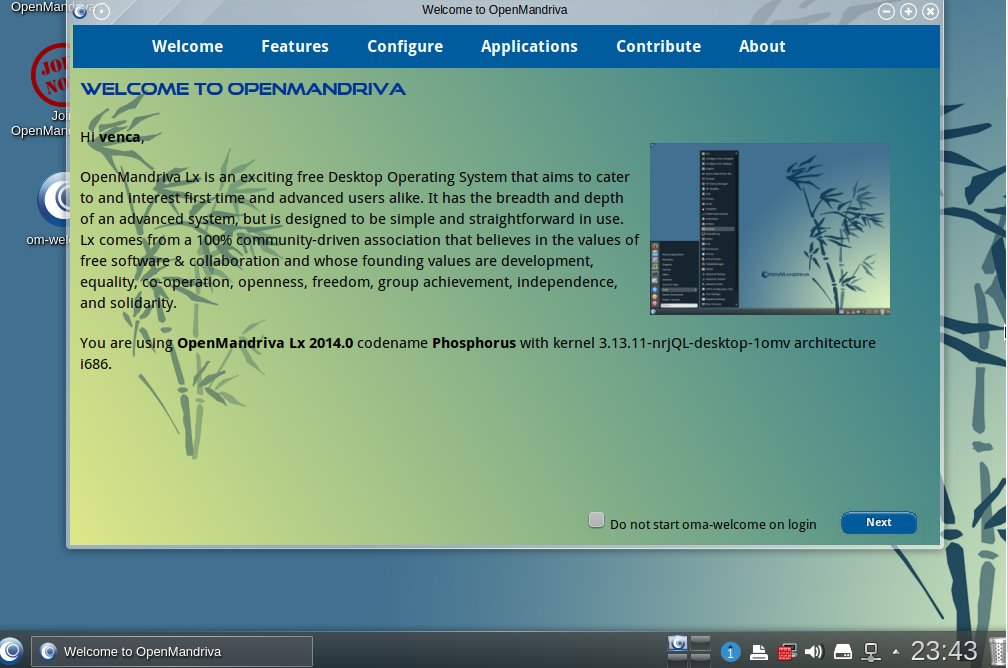Switch to the first virtual desktop in pager
Screen dimensions: 1008x668
point(678,643)
